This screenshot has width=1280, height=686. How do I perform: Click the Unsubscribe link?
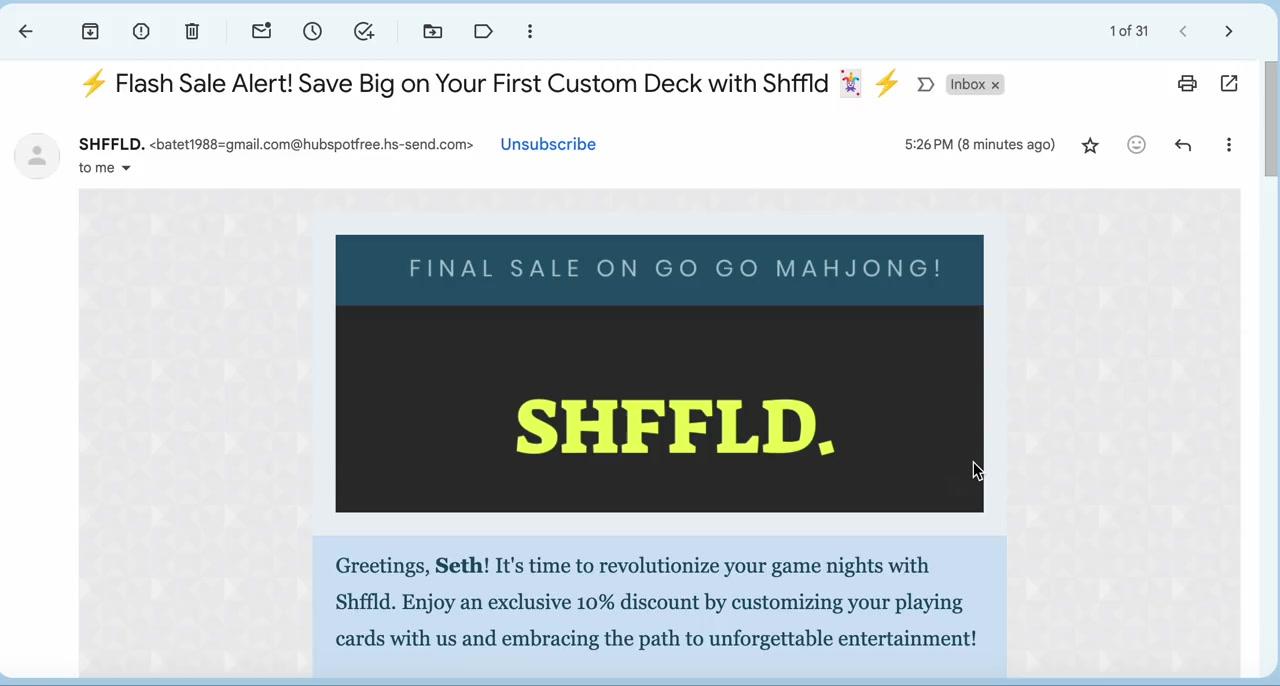pyautogui.click(x=548, y=144)
